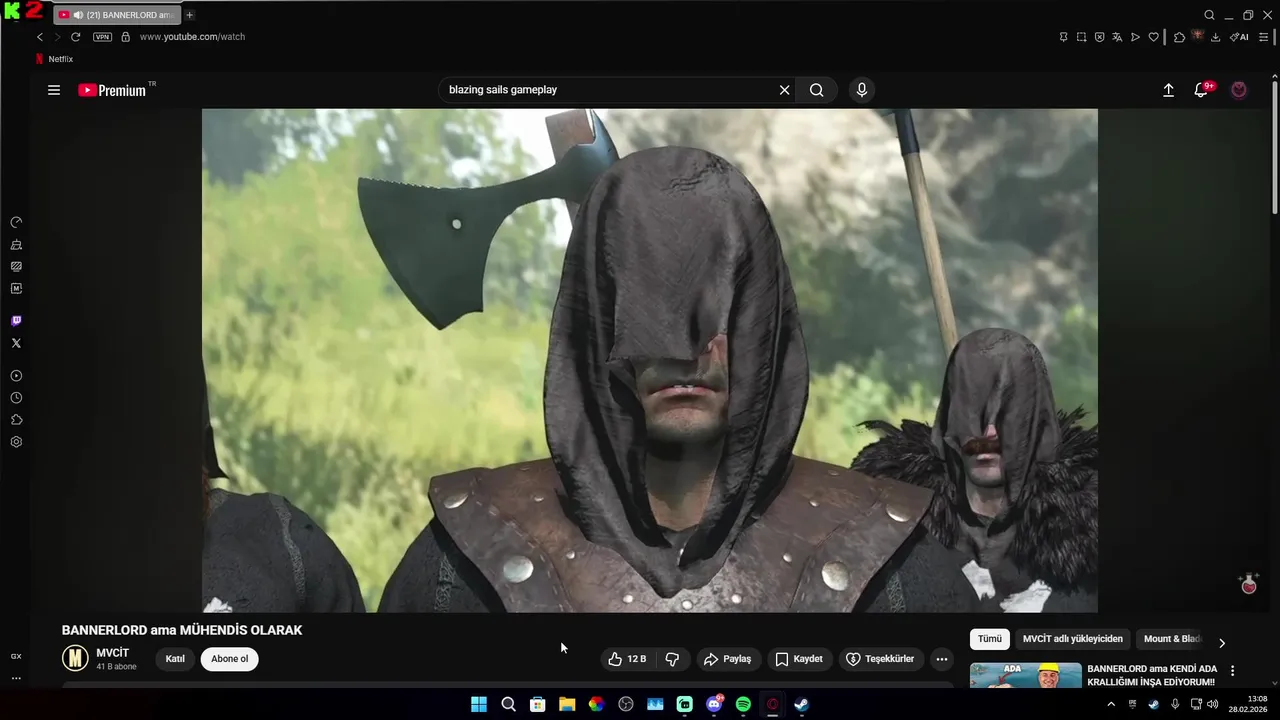Screen dimensions: 1280x720
Task: Open the Netflix bookmark
Action: click(54, 59)
